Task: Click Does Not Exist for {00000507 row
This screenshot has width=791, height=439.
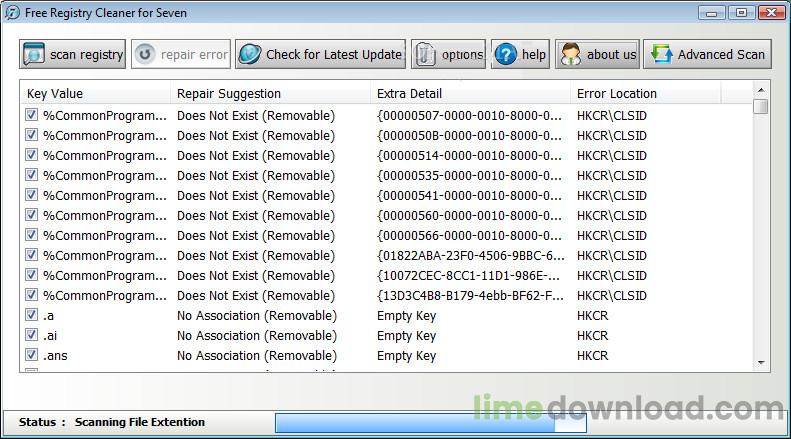Action: [x=256, y=116]
